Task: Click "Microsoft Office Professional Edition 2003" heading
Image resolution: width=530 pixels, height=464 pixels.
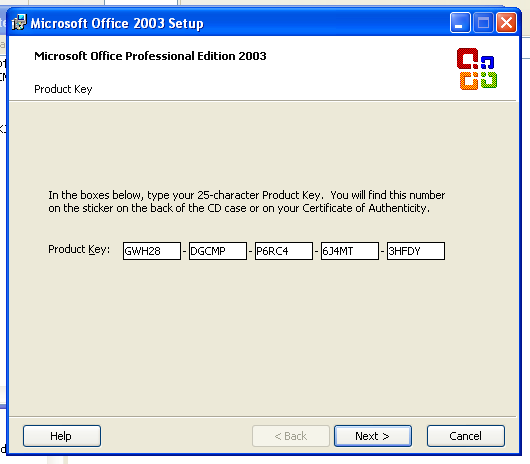Action: click(150, 56)
